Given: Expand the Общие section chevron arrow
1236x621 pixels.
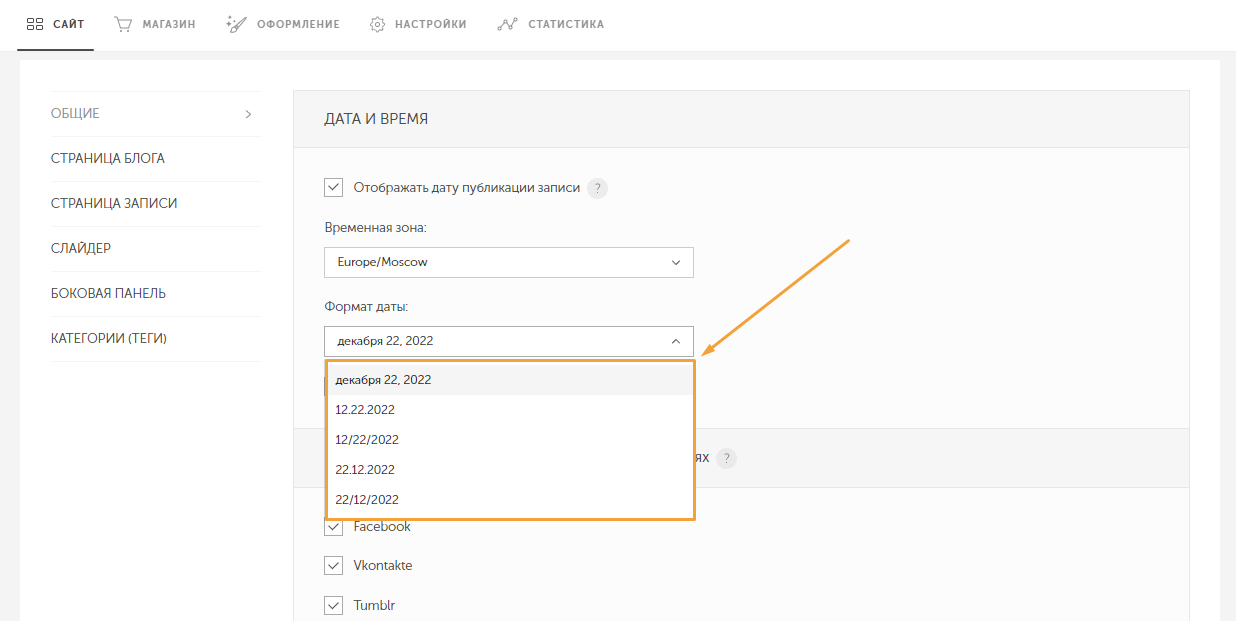Looking at the screenshot, I should click(x=248, y=114).
